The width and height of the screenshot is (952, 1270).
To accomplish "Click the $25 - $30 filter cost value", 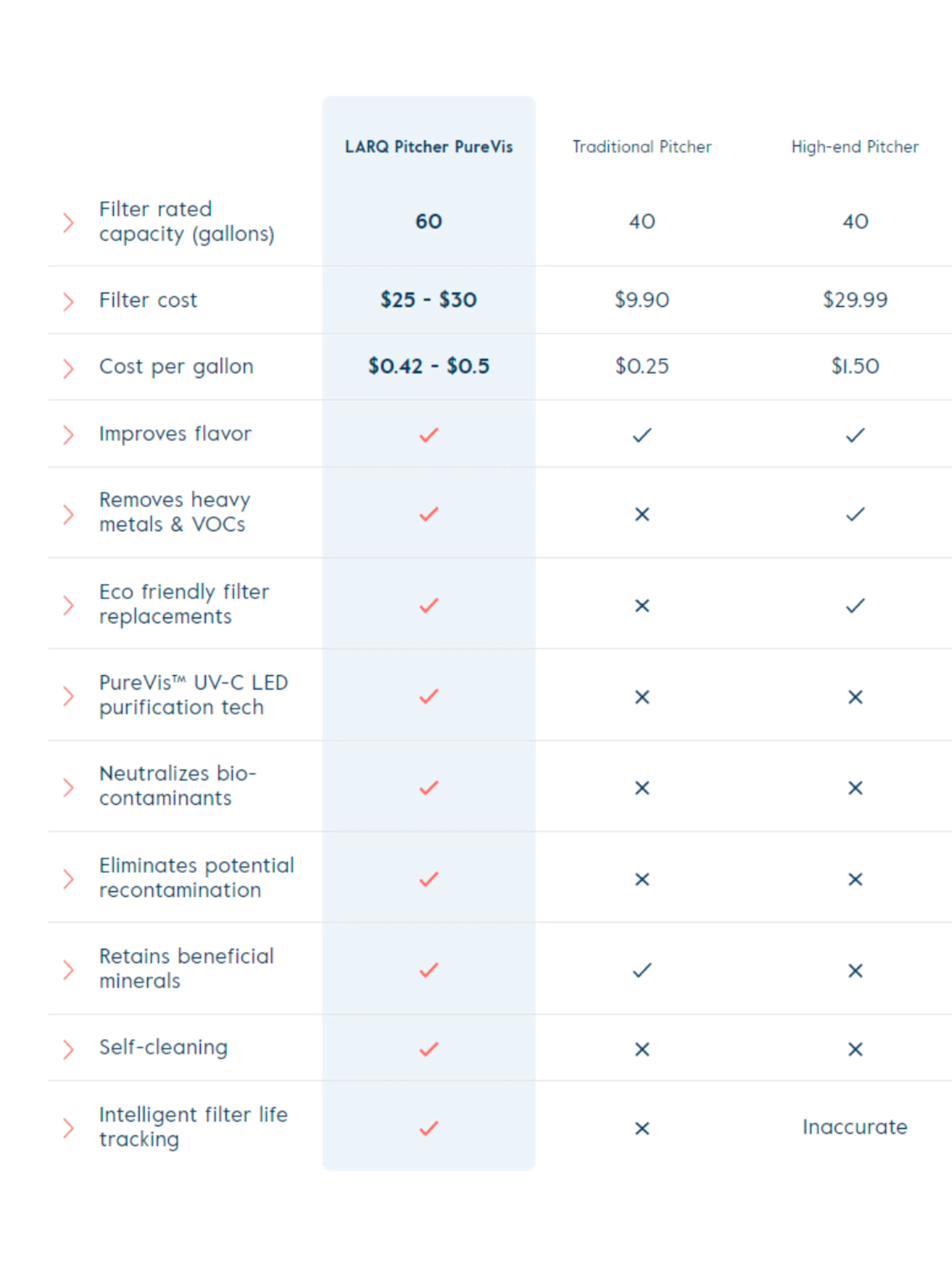I will click(429, 300).
